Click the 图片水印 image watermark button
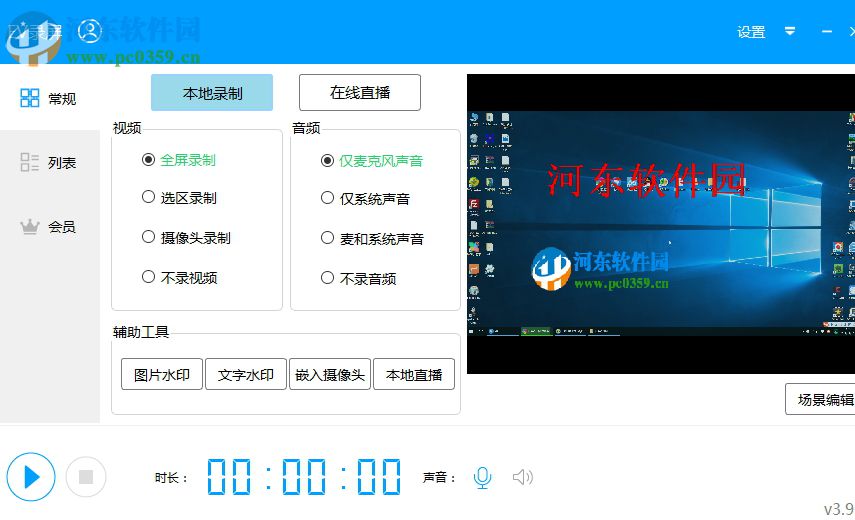855x520 pixels. pos(162,374)
